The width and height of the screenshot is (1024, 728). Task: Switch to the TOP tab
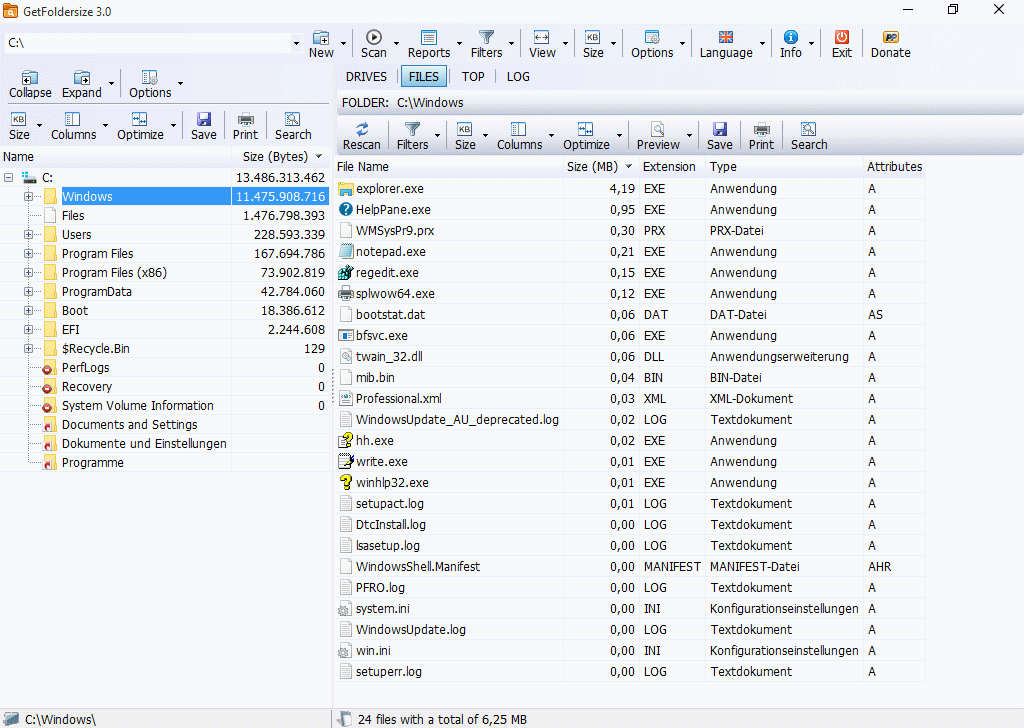coord(473,76)
